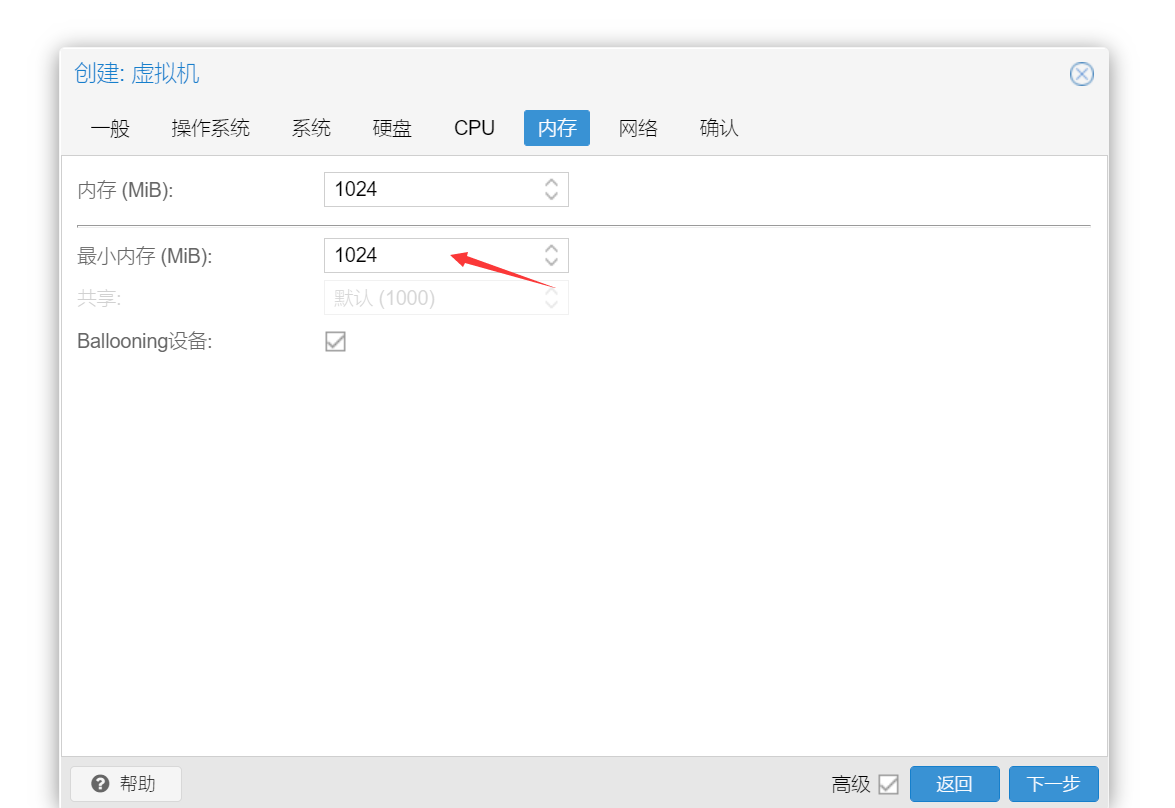This screenshot has height=808, width=1175.
Task: Decrease 最小内存 value with down arrow
Action: pyautogui.click(x=552, y=262)
